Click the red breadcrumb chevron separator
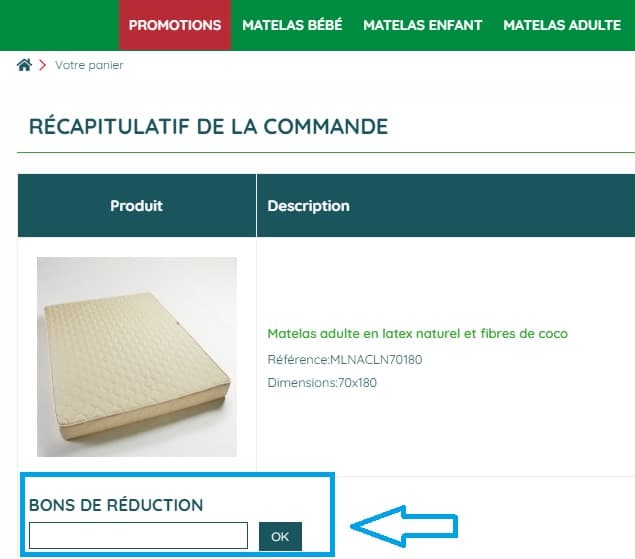 click(43, 65)
